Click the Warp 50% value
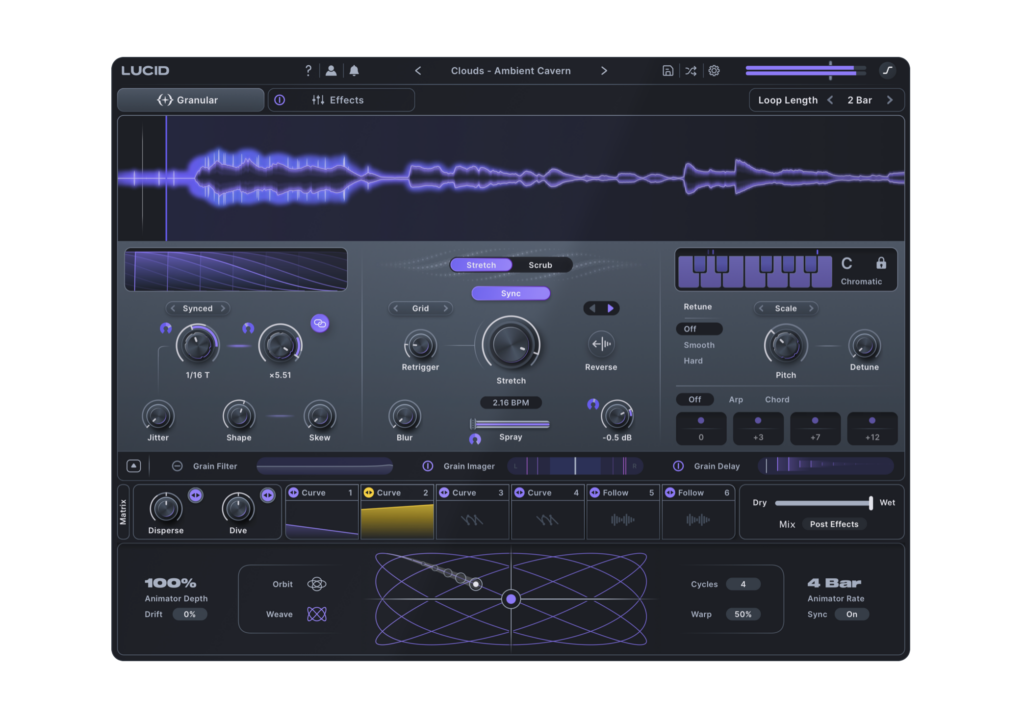 click(743, 614)
